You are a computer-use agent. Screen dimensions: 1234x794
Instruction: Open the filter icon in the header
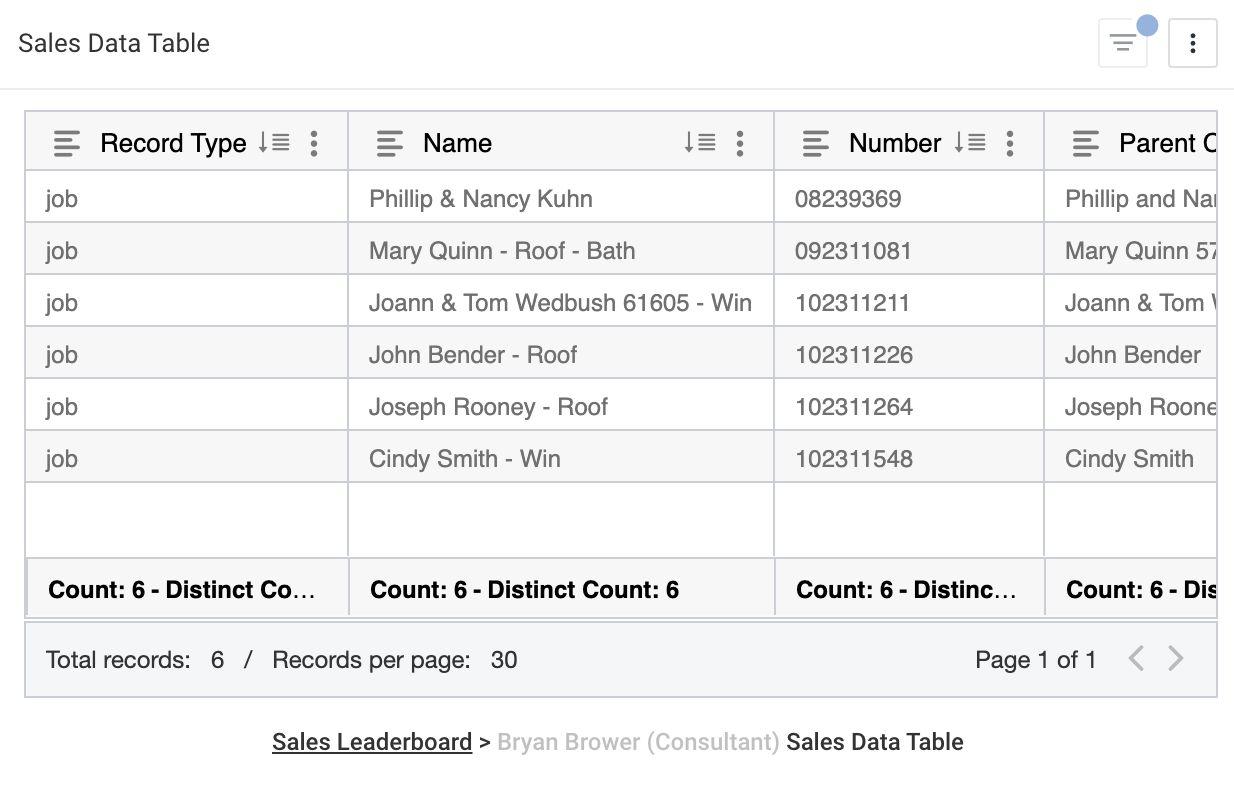(1122, 44)
